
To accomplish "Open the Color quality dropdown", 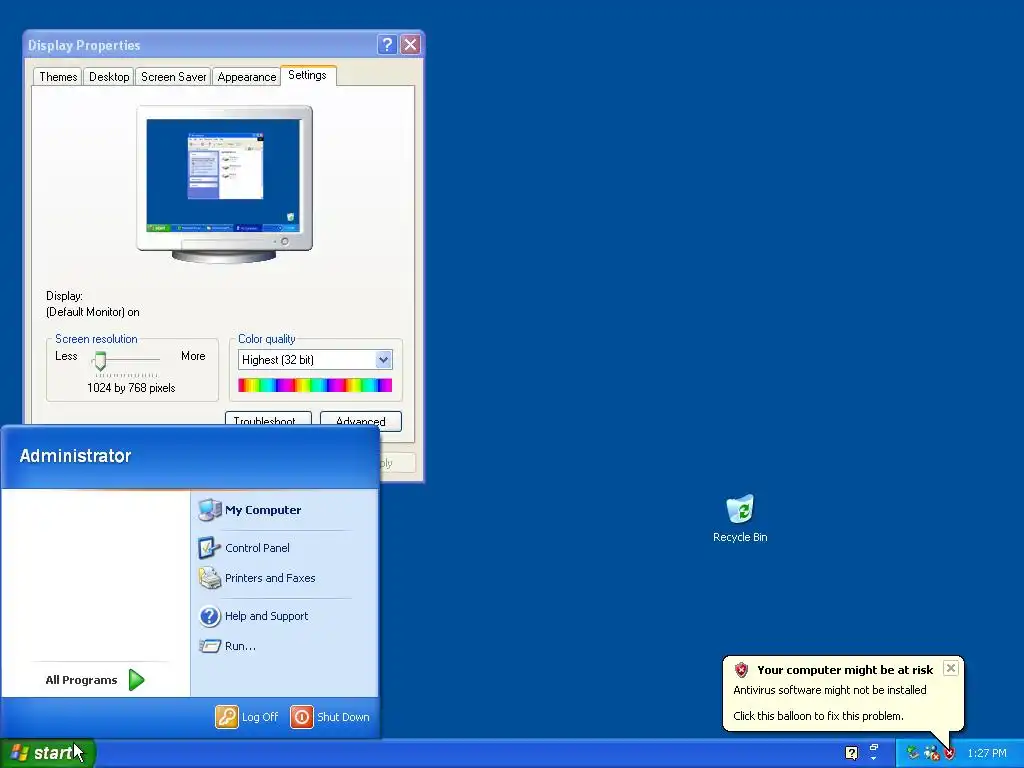I will pyautogui.click(x=383, y=360).
